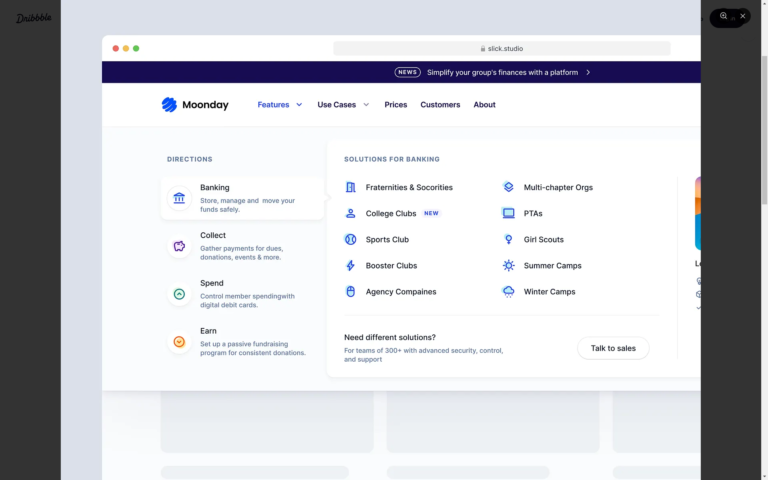Expand the Use Cases dropdown chevron
This screenshot has height=480, width=768.
tap(366, 104)
